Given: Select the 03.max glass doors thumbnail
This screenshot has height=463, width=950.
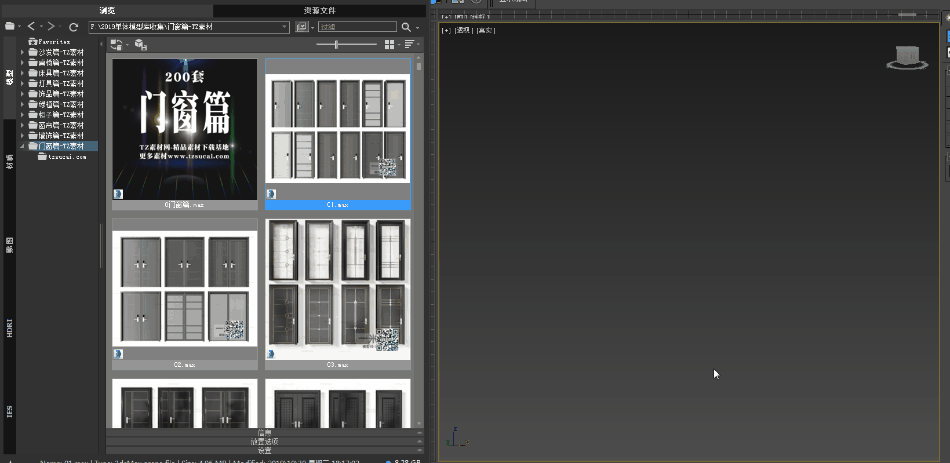Looking at the screenshot, I should point(337,289).
